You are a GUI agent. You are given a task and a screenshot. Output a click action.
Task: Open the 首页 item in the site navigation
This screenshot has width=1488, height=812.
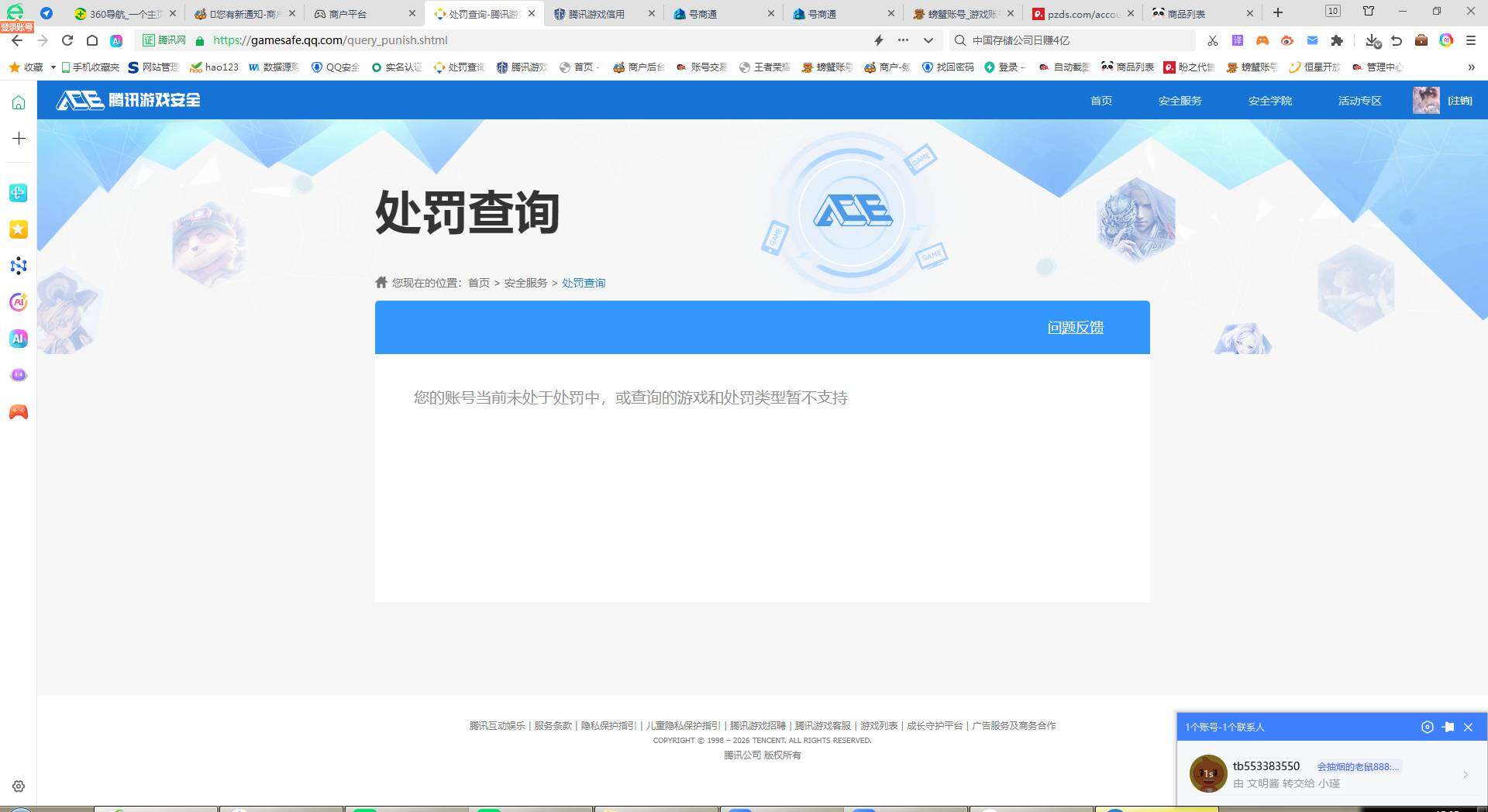(x=1101, y=101)
